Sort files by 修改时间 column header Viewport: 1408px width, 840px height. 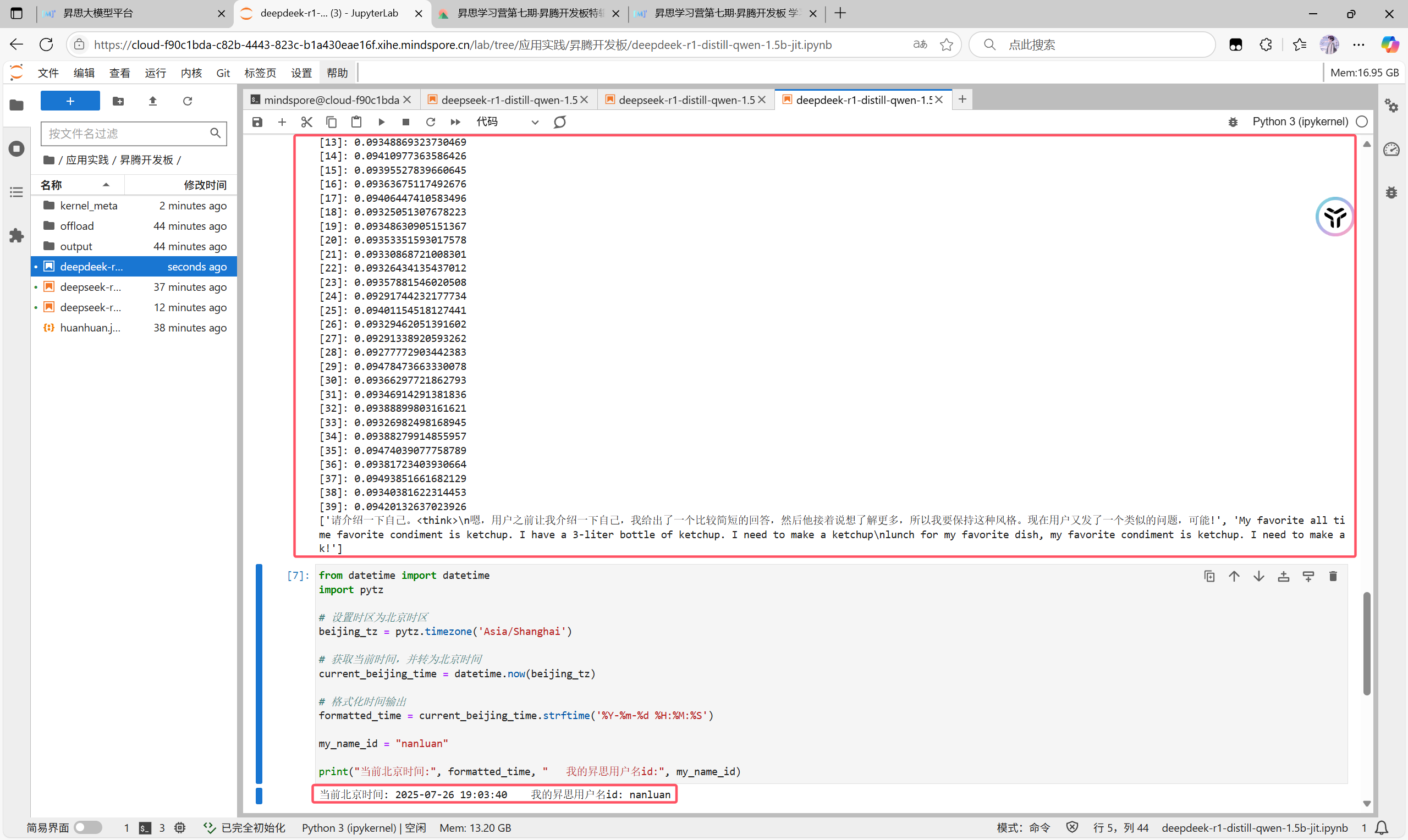tap(204, 185)
